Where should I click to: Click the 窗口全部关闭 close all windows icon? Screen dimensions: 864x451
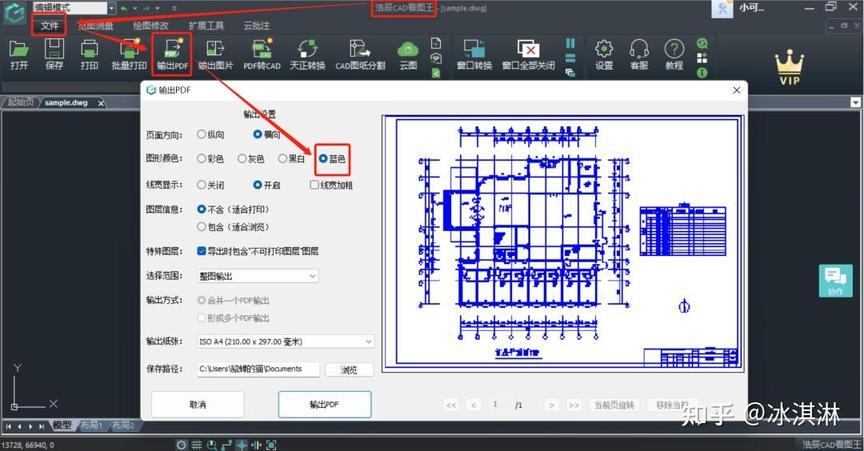tap(527, 54)
